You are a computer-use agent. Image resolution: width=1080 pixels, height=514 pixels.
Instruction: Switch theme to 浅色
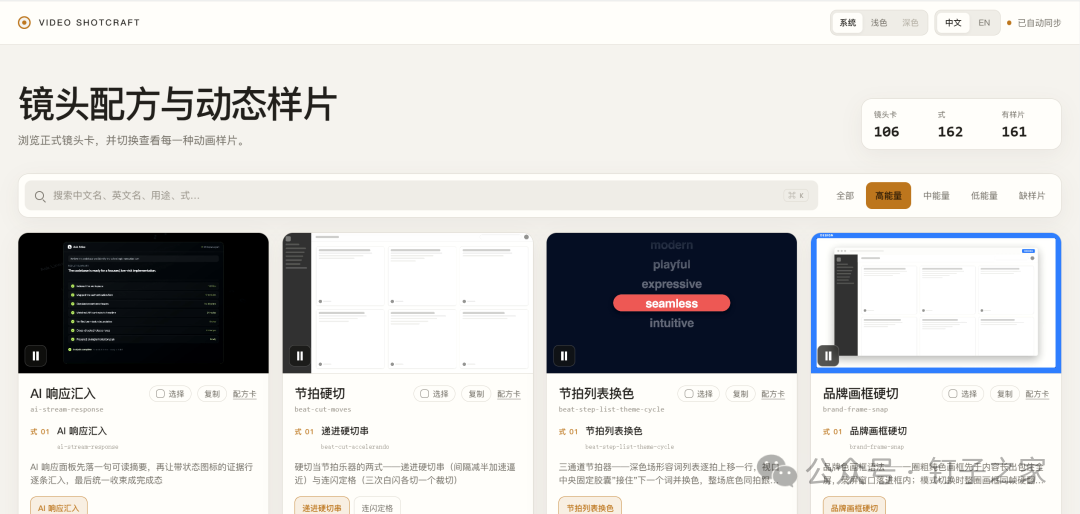[879, 23]
